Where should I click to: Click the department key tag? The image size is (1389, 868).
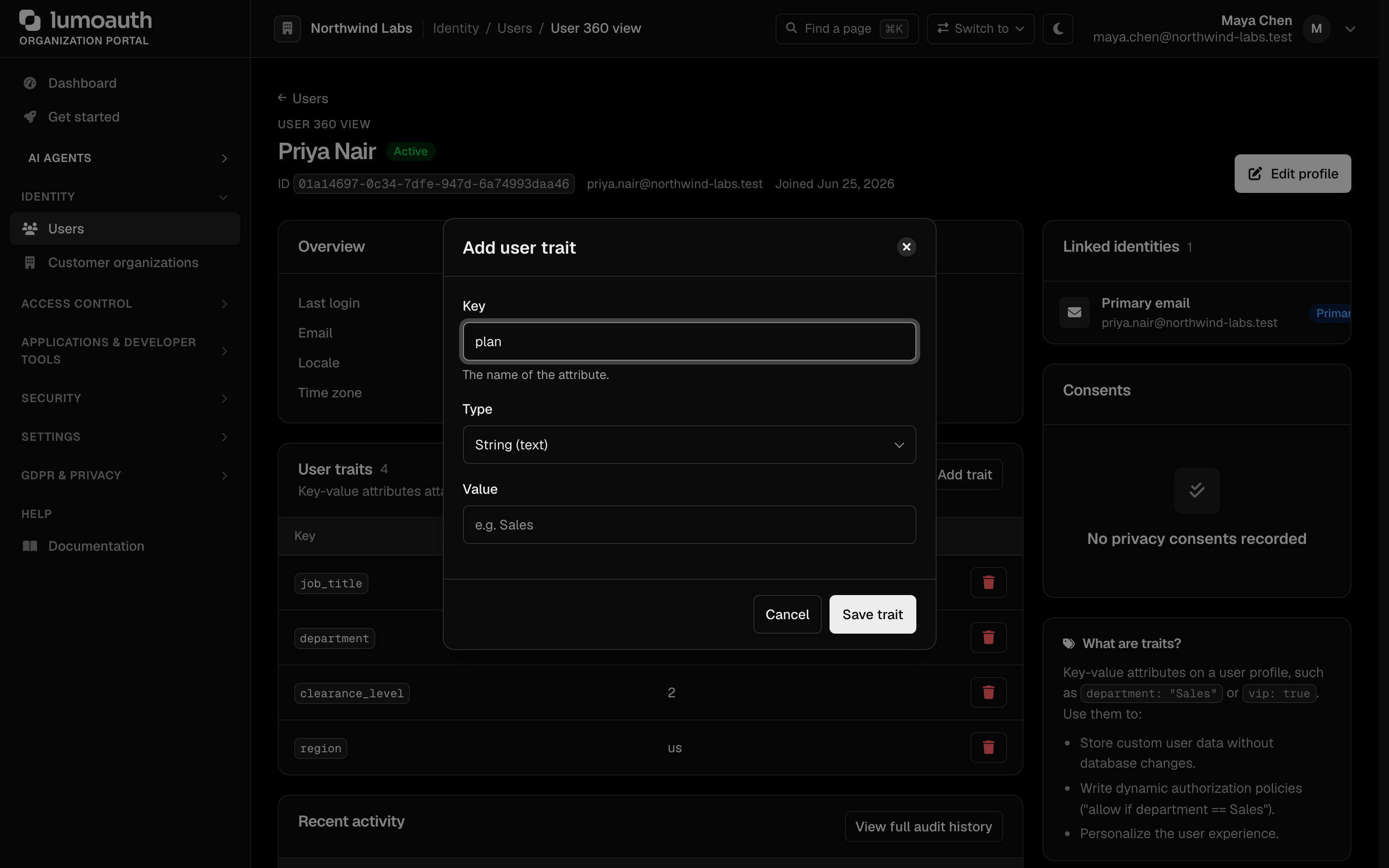click(335, 638)
